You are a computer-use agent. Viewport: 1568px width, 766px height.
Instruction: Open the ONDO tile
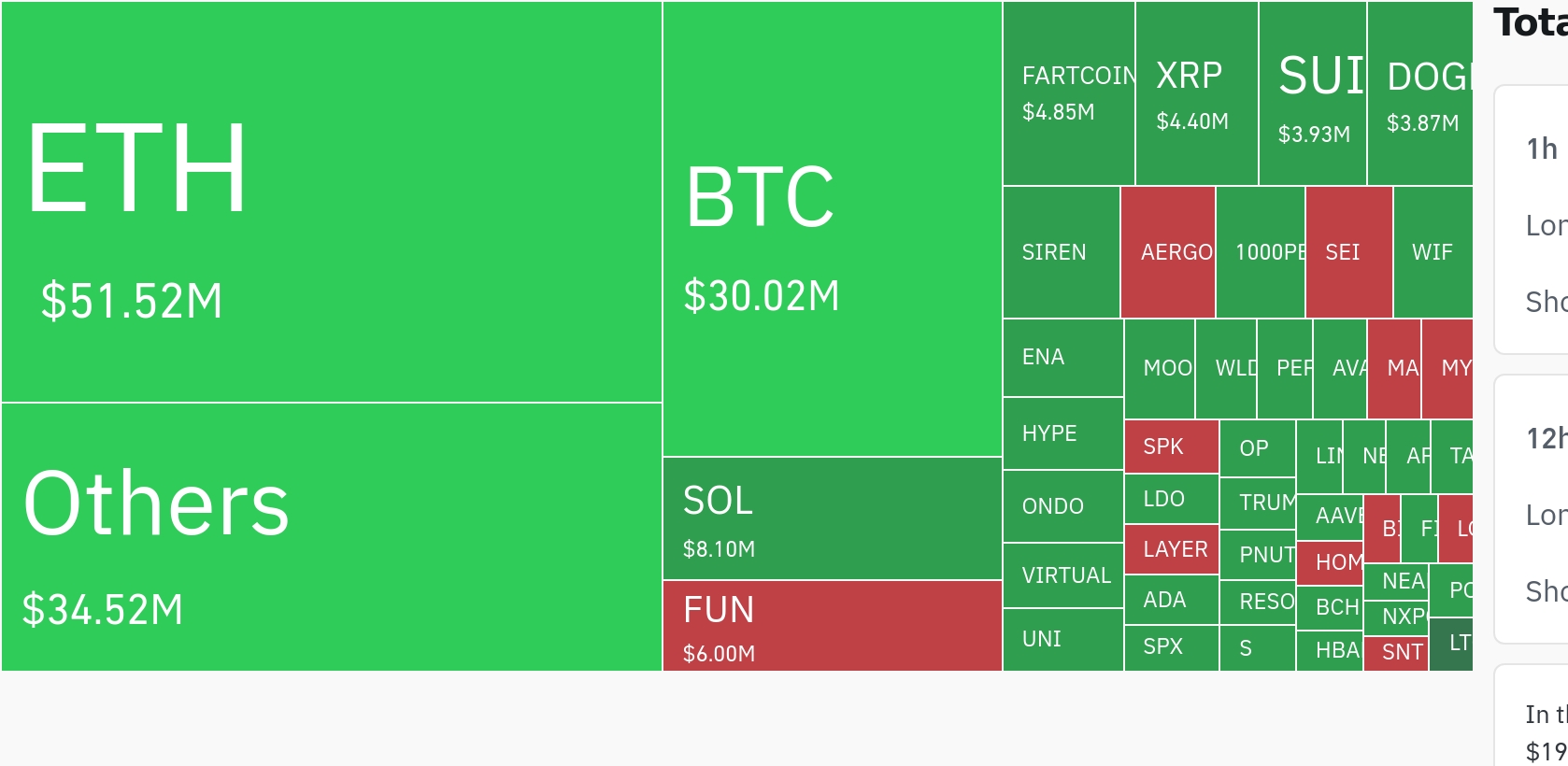coord(1063,506)
